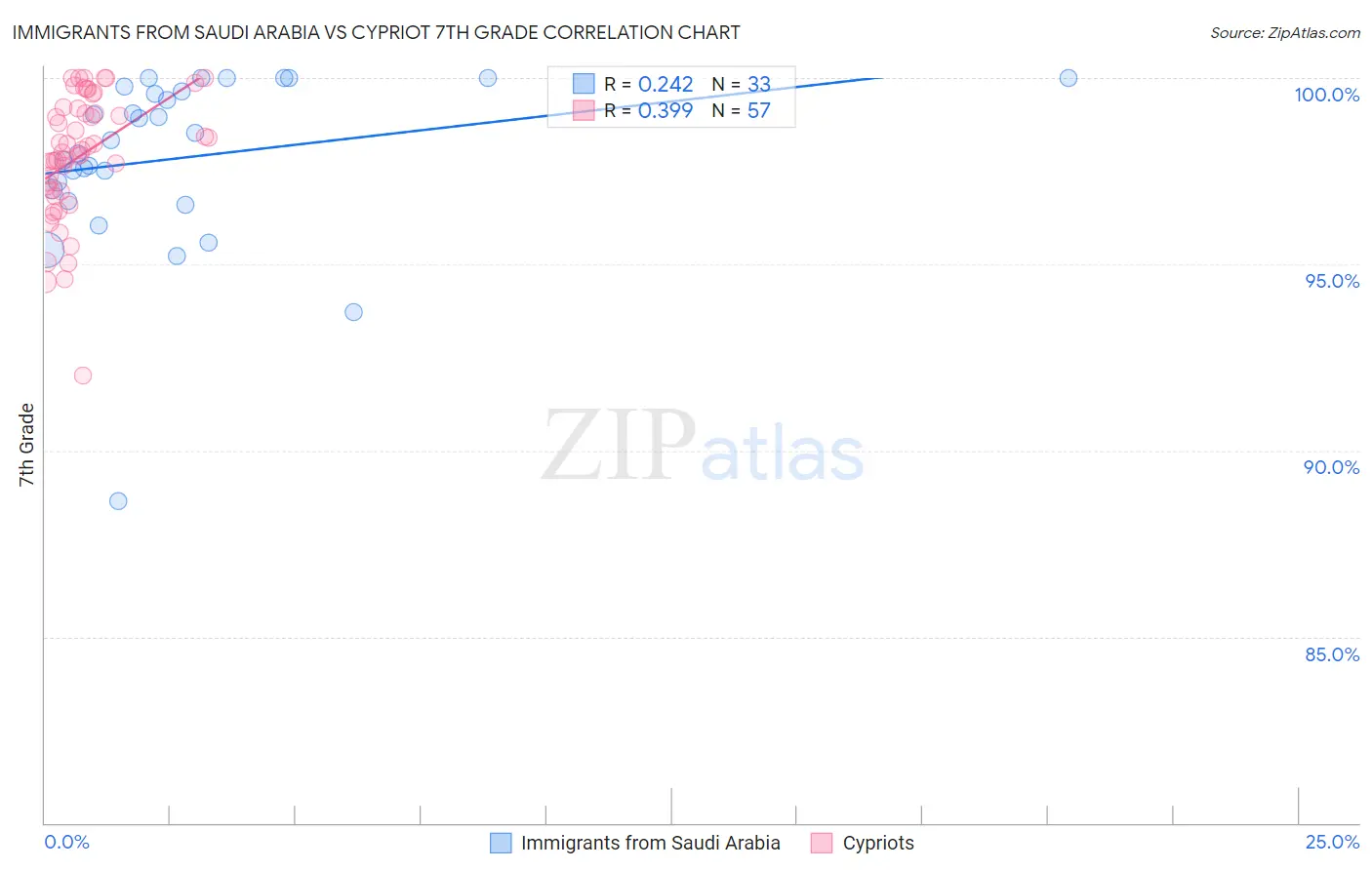Click the blue Immigrants from Saudi Arabia legend swatch
The image size is (1372, 870).
[501, 843]
